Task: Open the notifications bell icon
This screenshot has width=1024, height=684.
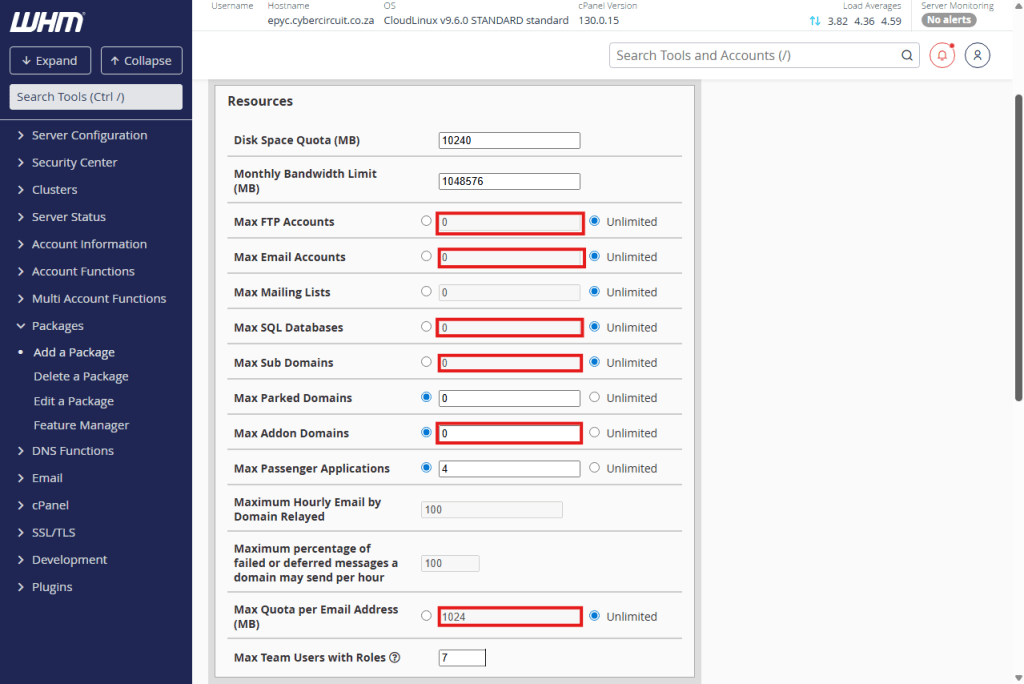Action: [x=941, y=56]
